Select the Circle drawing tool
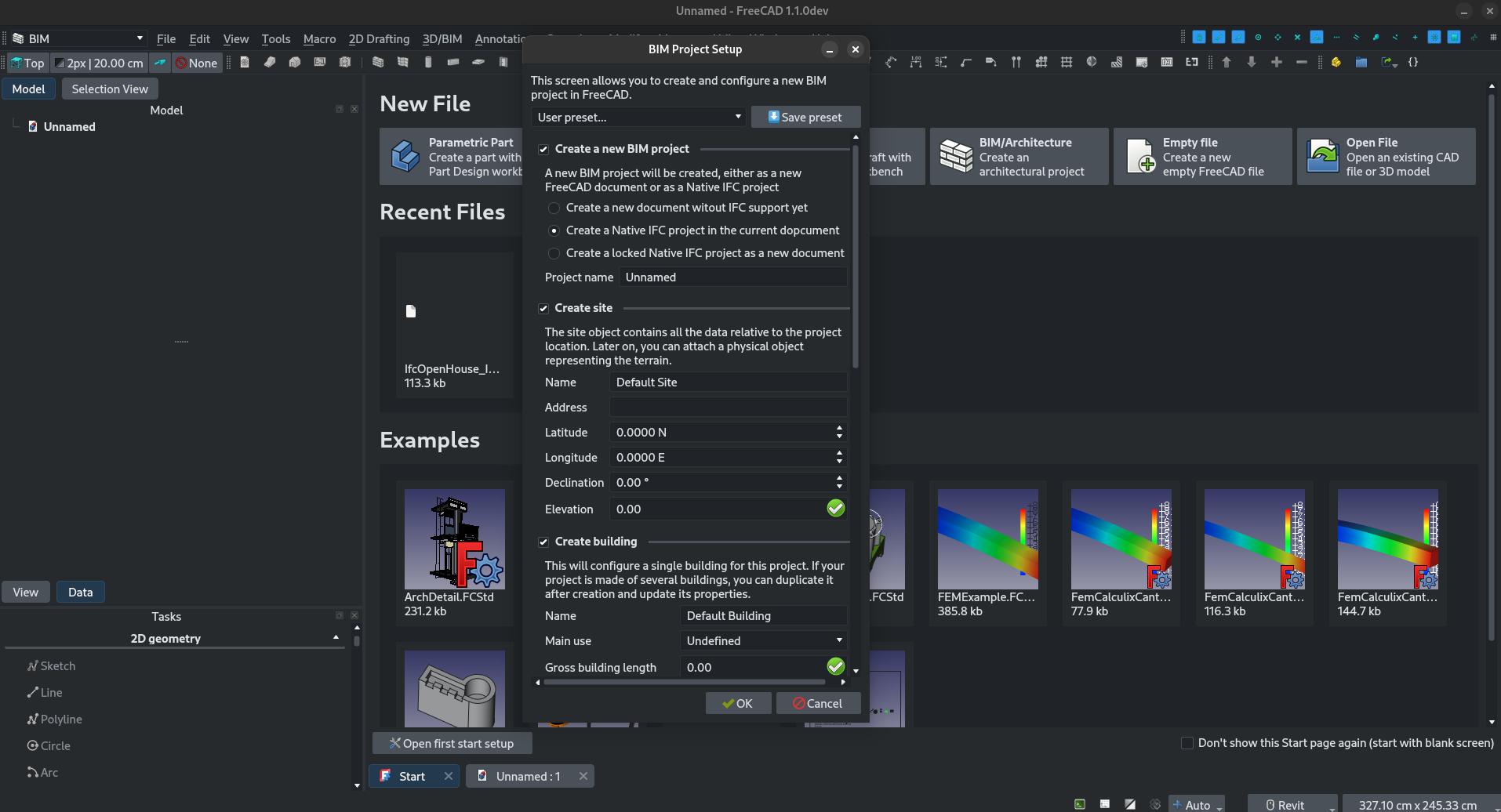 pos(55,745)
